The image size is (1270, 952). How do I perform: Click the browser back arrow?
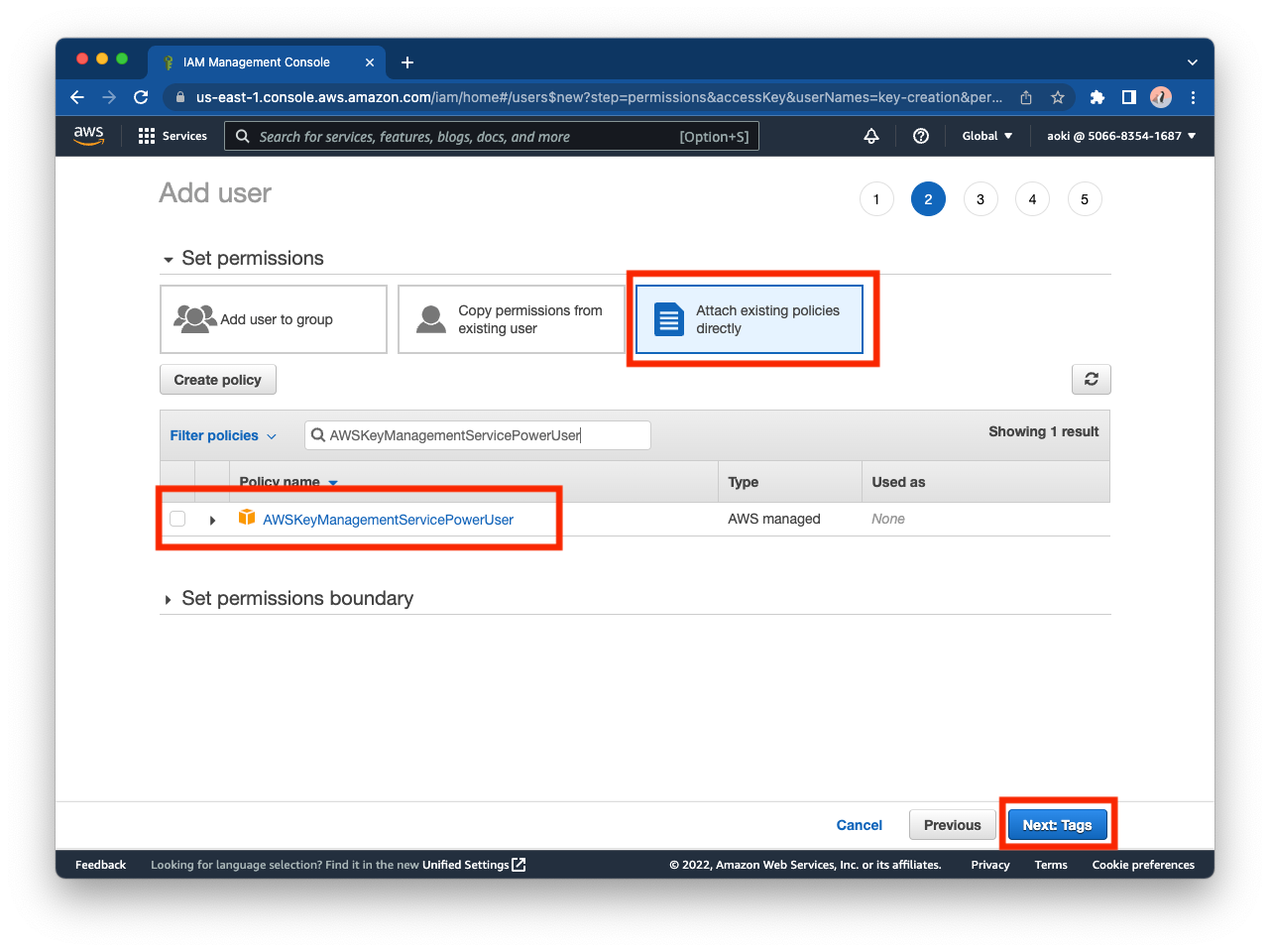(77, 97)
